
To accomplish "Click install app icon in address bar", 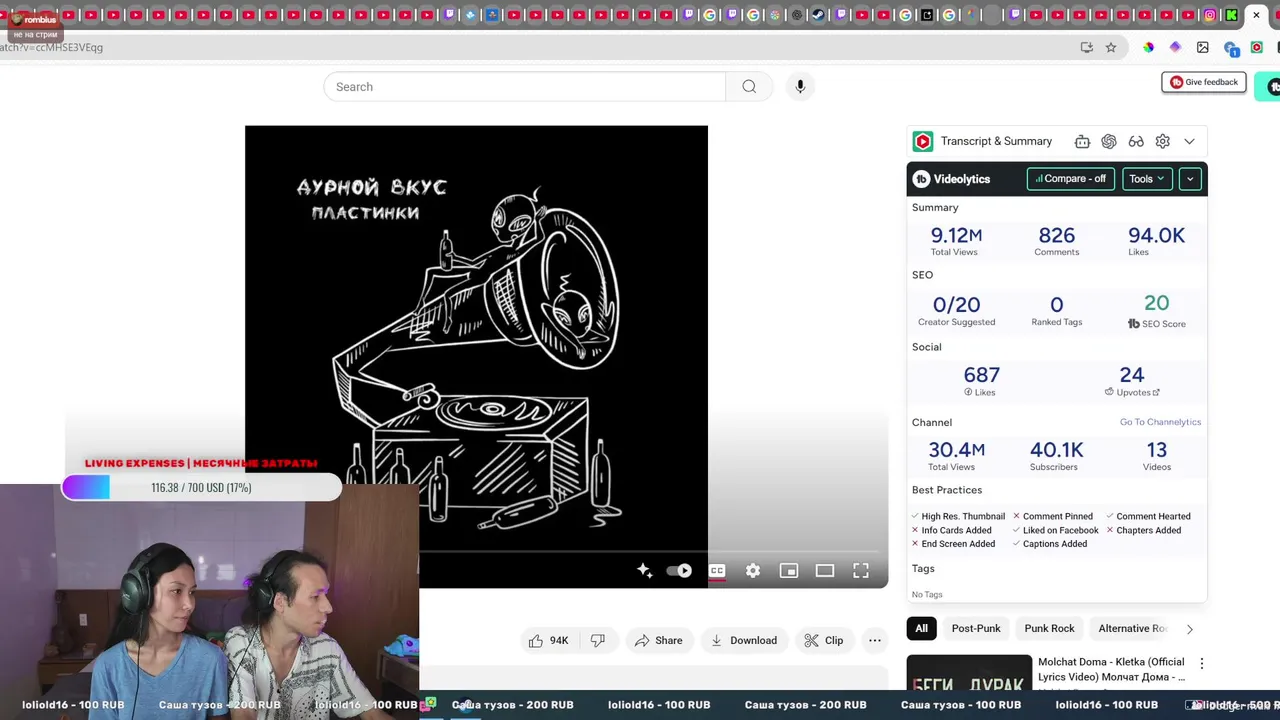I will click(1087, 47).
